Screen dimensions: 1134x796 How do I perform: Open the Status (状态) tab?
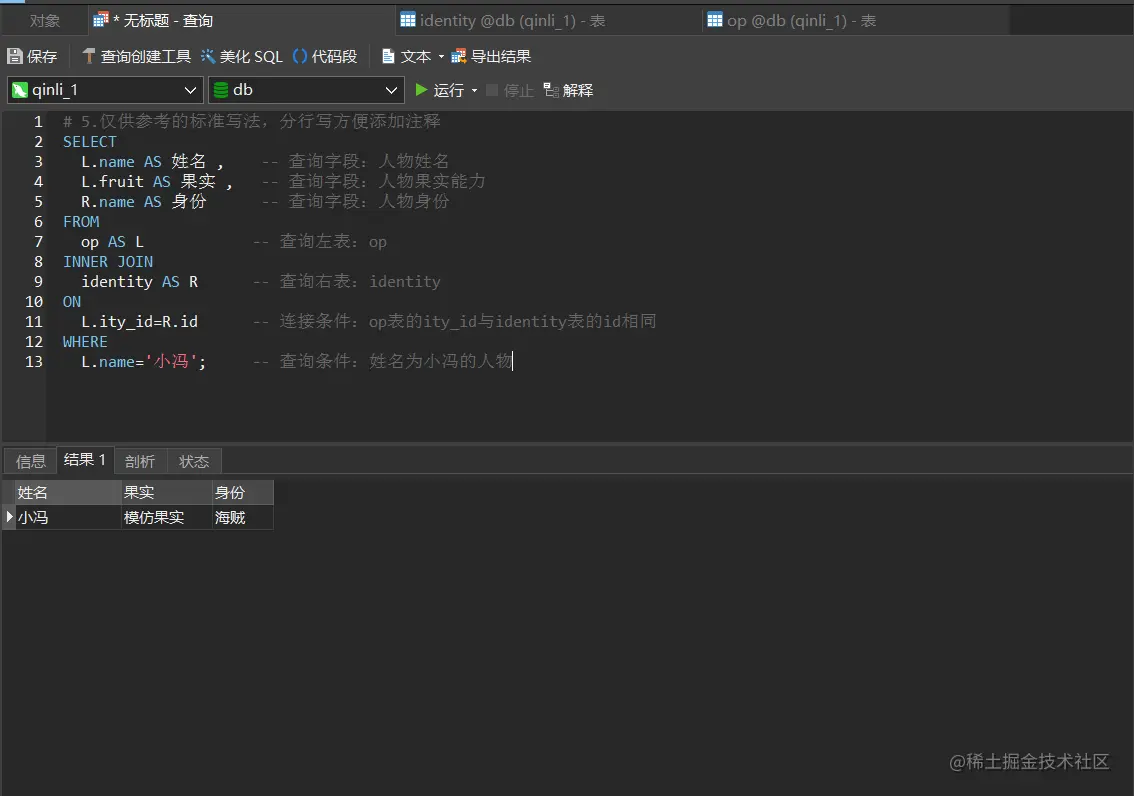[194, 461]
